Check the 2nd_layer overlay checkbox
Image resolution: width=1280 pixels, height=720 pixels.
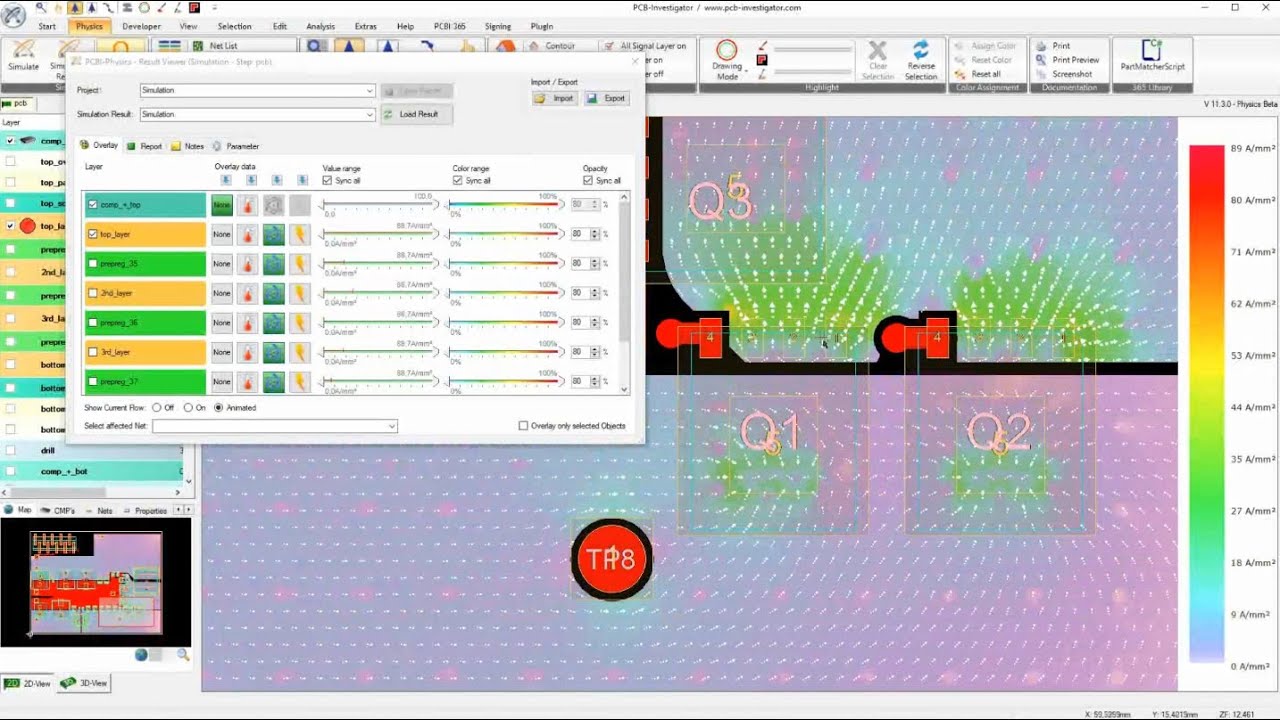[x=93, y=293]
